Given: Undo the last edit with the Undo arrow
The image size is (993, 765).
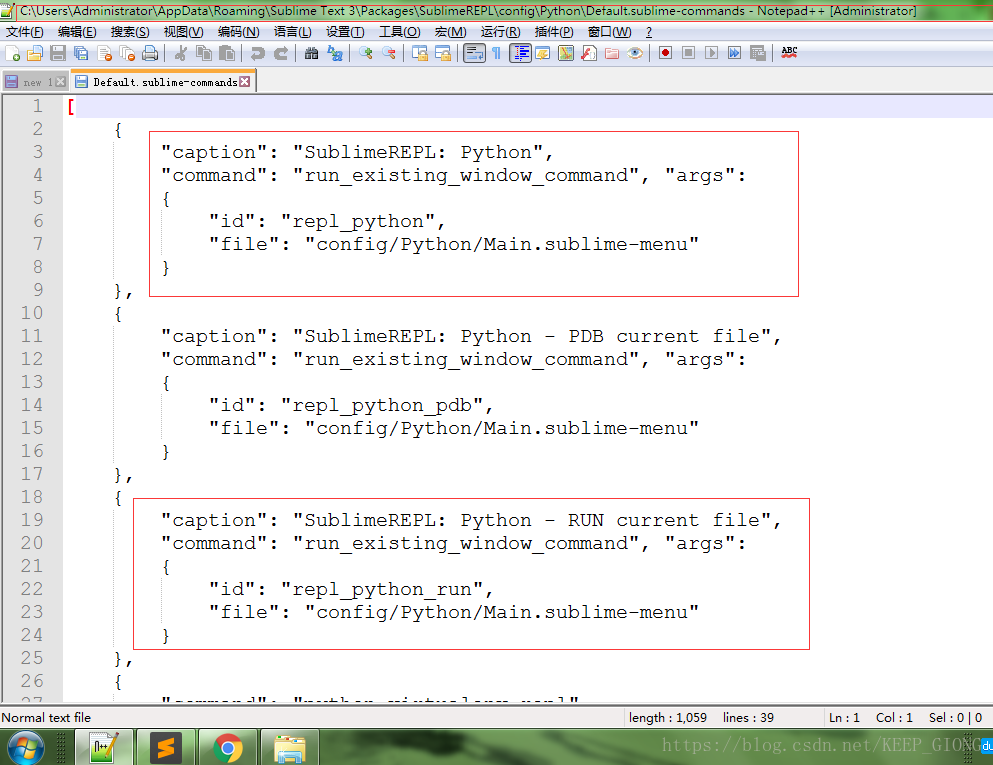Looking at the screenshot, I should [257, 53].
